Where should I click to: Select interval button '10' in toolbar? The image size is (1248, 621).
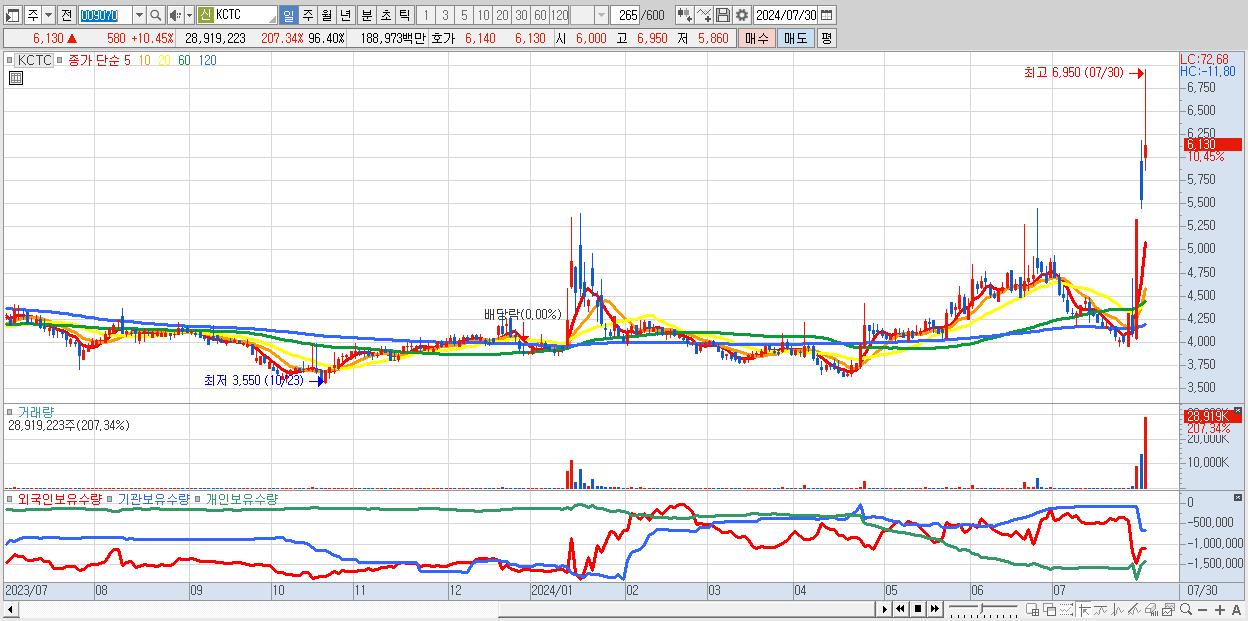click(483, 15)
